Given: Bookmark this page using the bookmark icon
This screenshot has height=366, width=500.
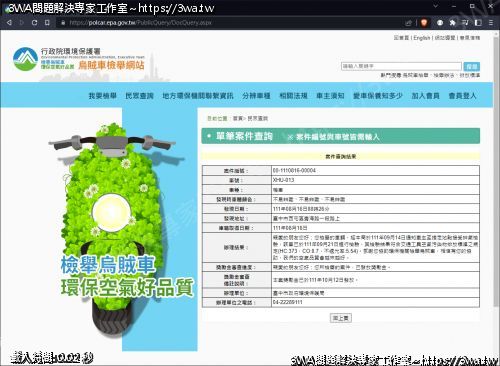Looking at the screenshot, I should [47, 23].
